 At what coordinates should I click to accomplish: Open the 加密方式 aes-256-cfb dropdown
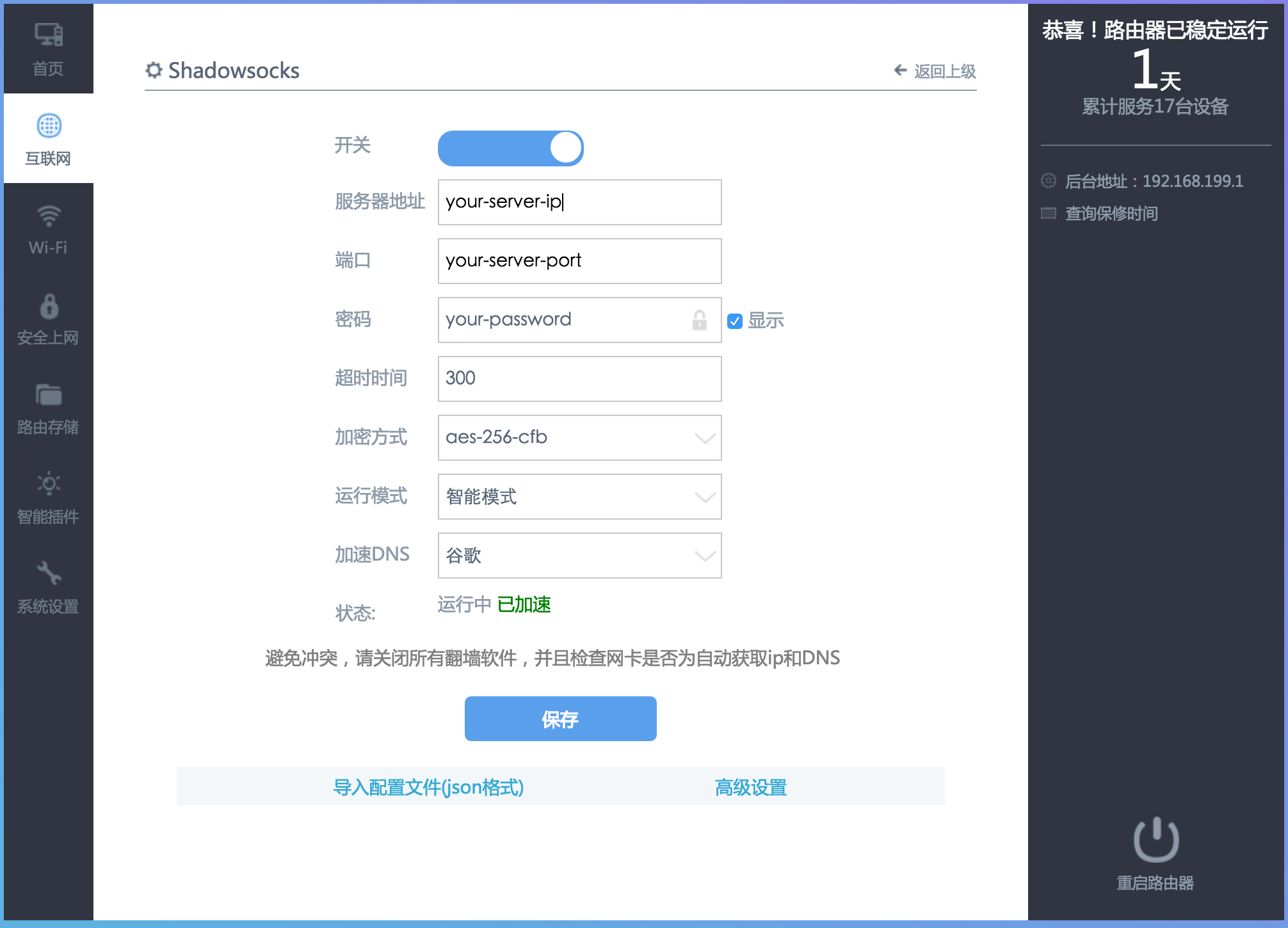579,438
